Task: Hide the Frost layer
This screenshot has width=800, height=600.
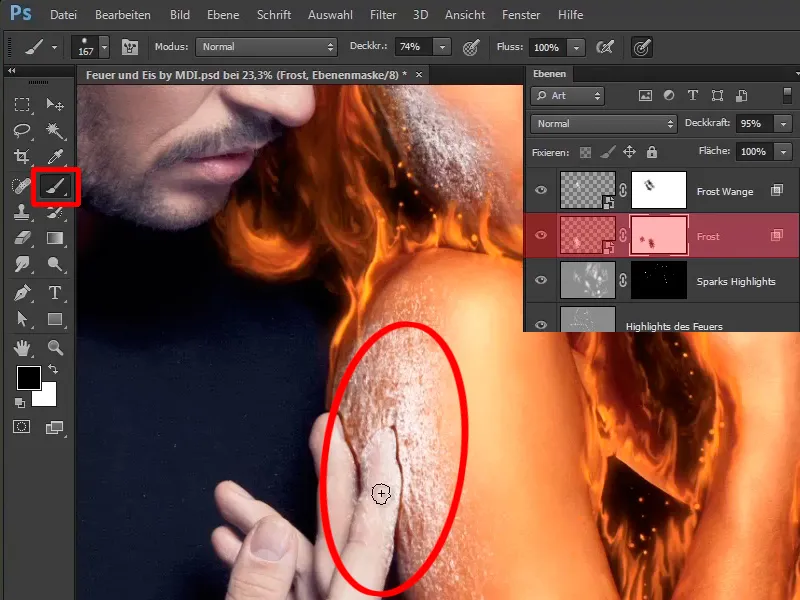Action: tap(541, 235)
